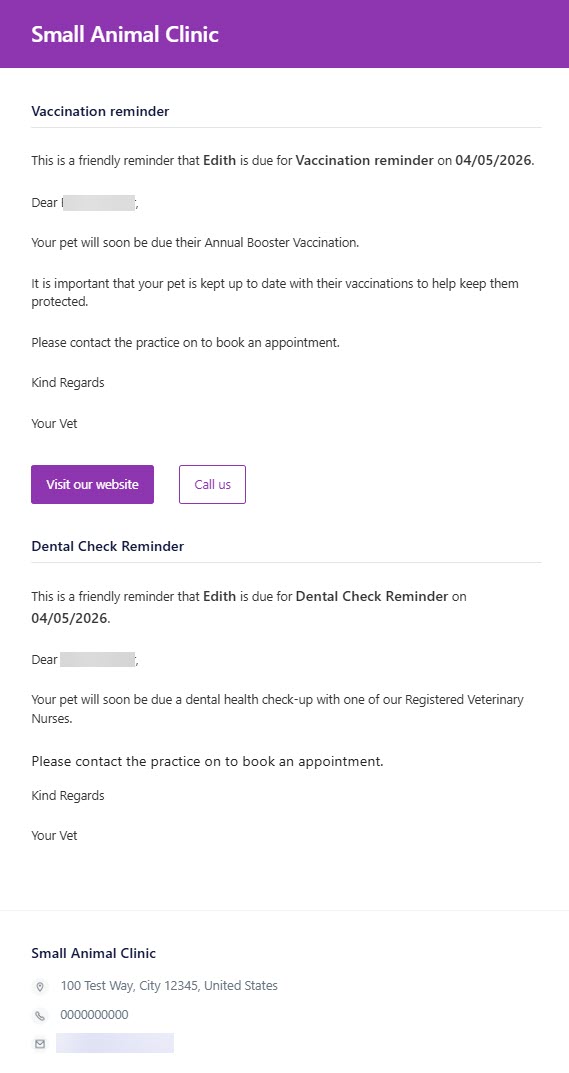
Task: Click the purple header banner
Action: (x=284, y=34)
